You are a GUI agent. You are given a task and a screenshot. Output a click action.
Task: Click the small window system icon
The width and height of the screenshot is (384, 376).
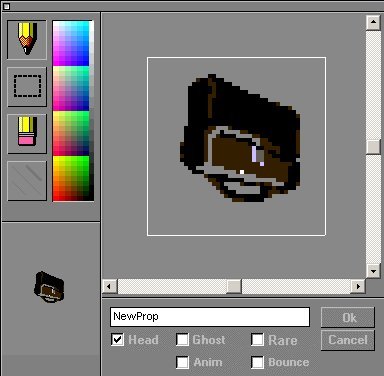coord(6,6)
